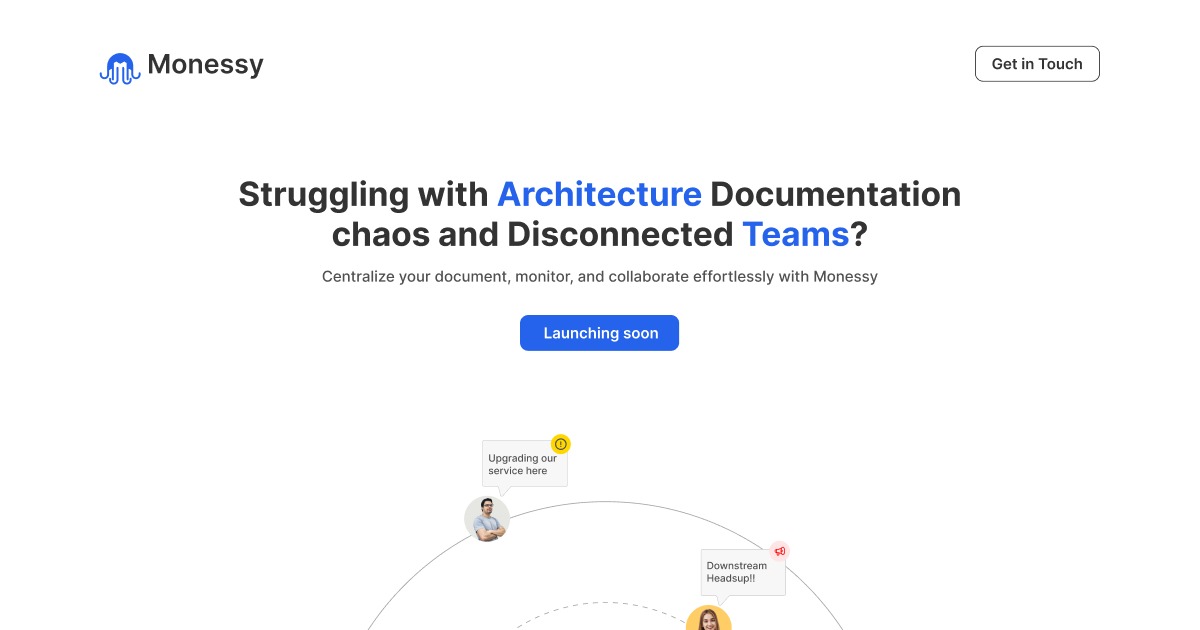
Task: Click the Monessy brand name text
Action: (x=205, y=65)
